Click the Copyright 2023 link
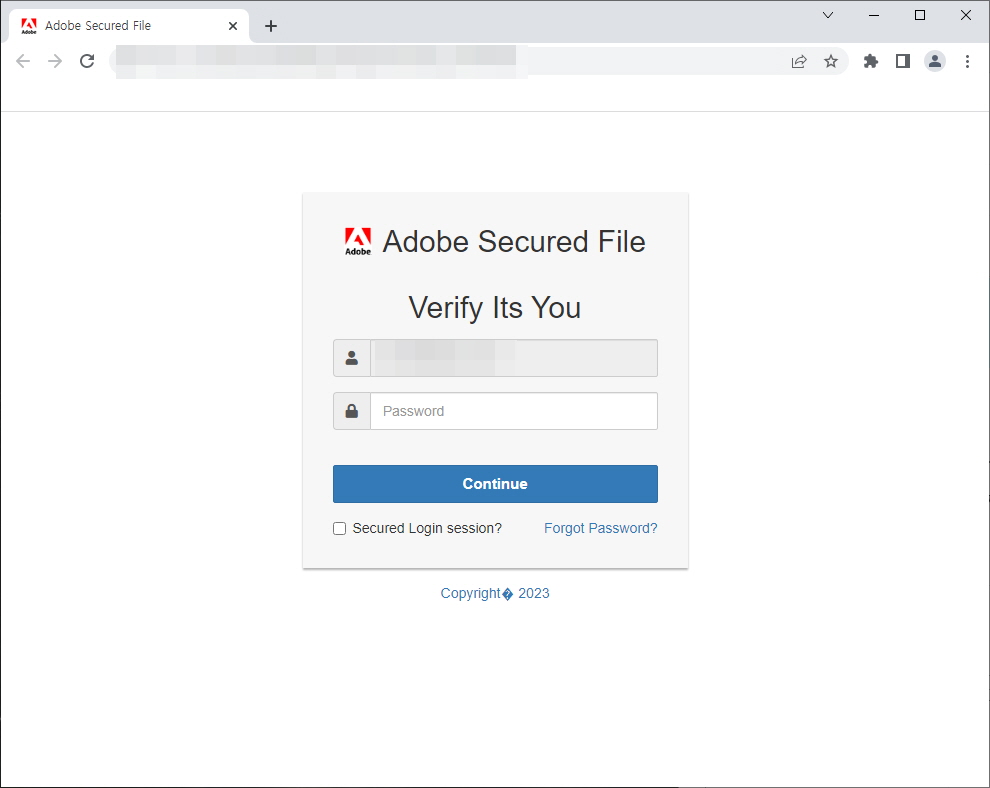The width and height of the screenshot is (990, 788). 495,594
